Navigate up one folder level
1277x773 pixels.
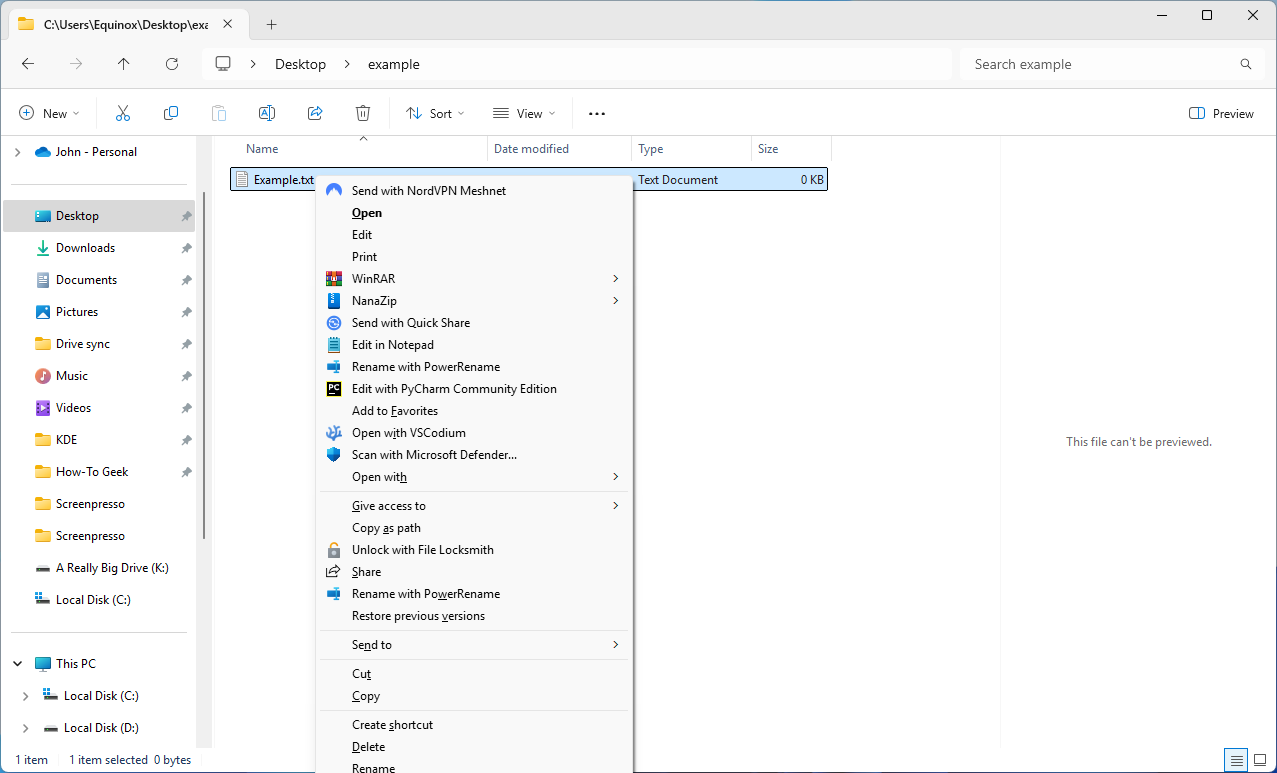[x=124, y=64]
